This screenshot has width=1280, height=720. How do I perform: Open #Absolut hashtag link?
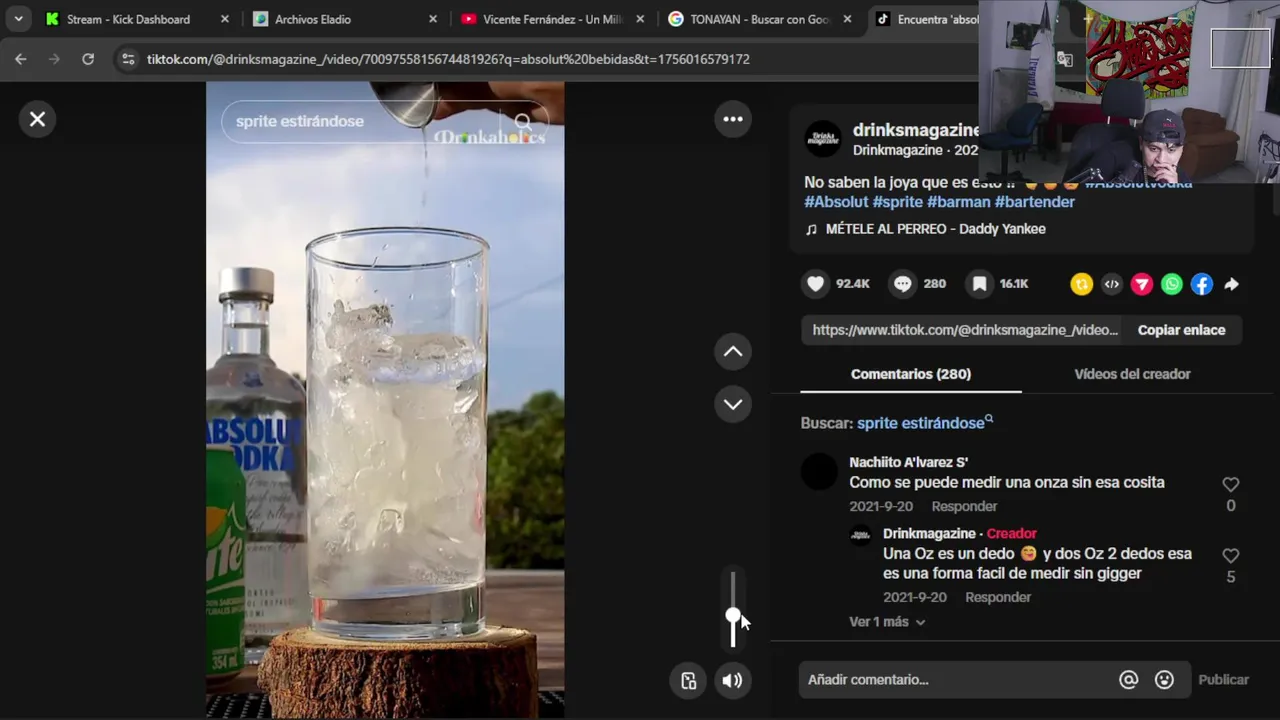coord(836,202)
